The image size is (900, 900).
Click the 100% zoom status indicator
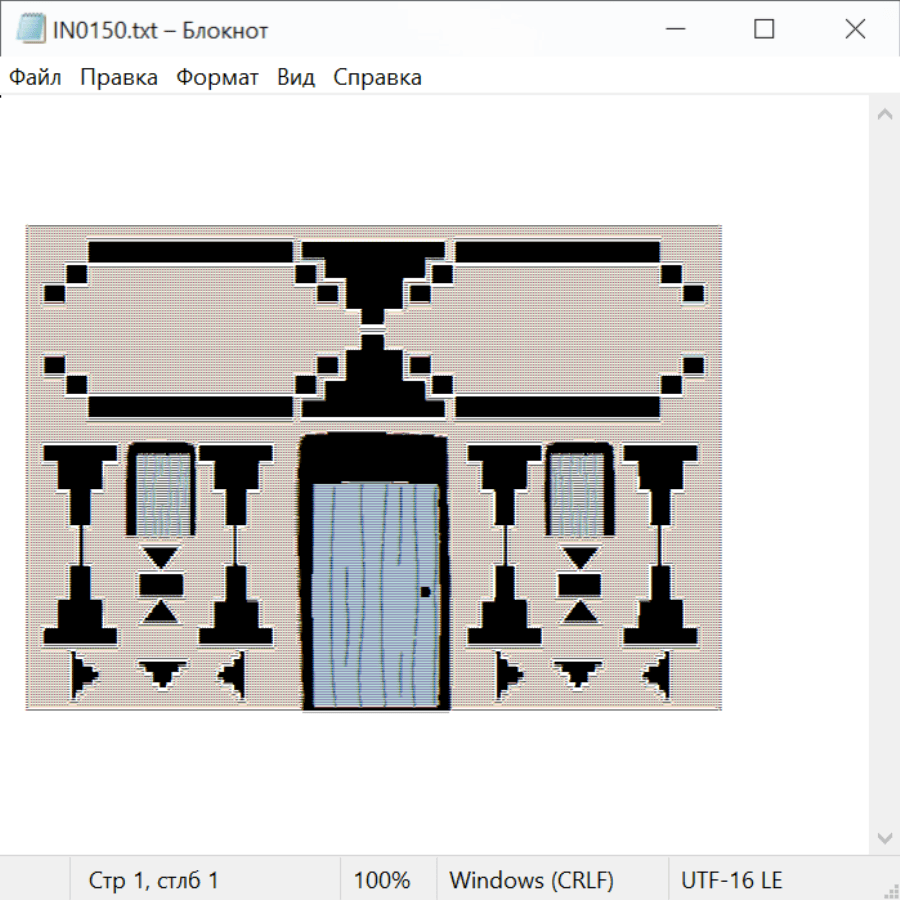click(x=382, y=881)
